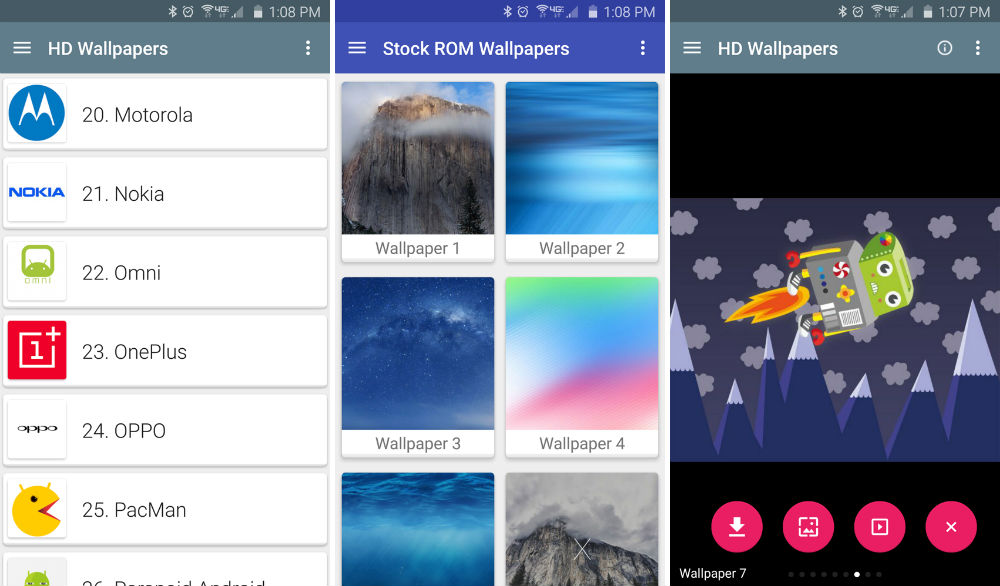Screen dimensions: 1000x586
Task: Open overflow menu in Stock ROM Wallpapers bar
Action: pos(643,48)
